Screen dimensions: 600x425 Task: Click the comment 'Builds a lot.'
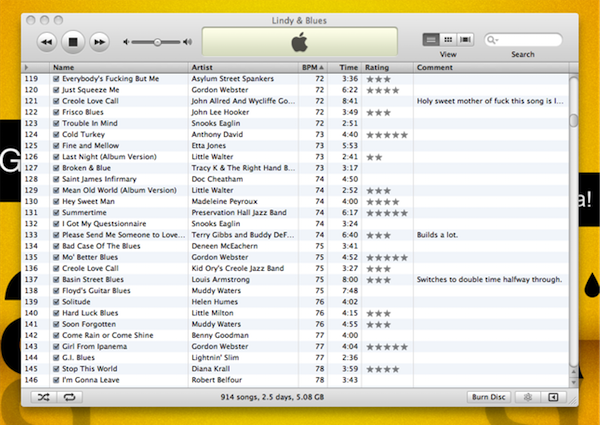click(437, 235)
